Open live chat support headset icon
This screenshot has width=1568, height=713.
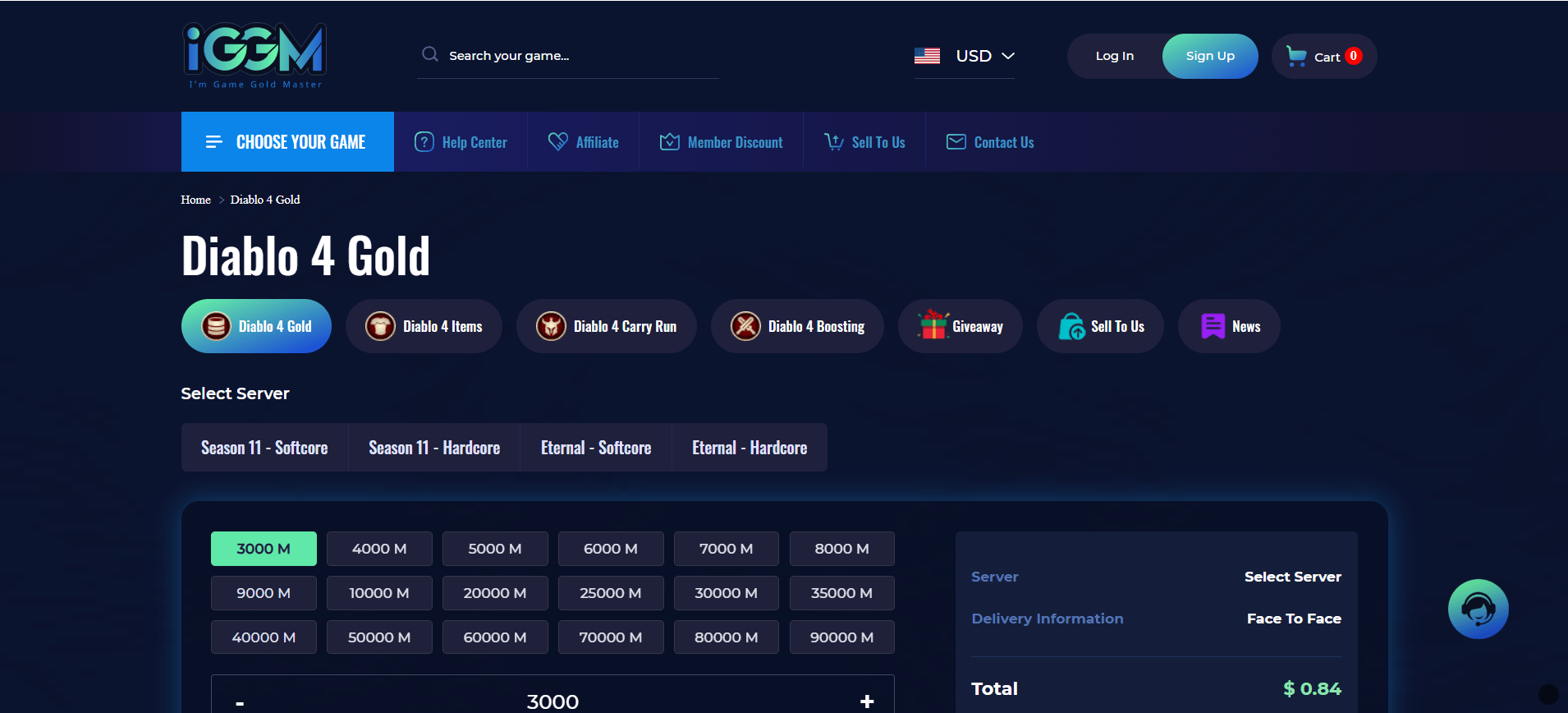1478,609
